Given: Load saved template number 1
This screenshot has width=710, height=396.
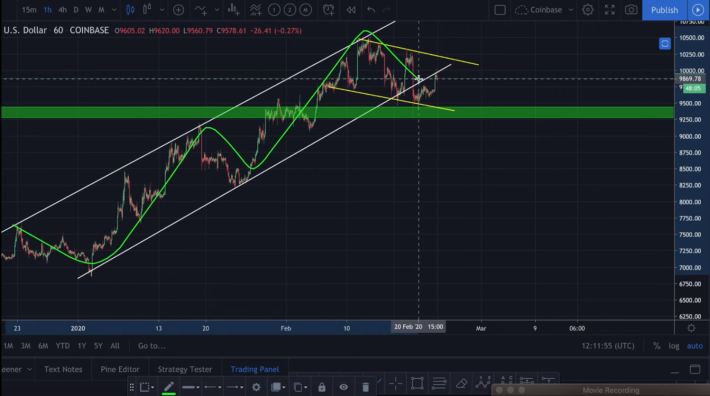Looking at the screenshot, I should tap(274, 10).
